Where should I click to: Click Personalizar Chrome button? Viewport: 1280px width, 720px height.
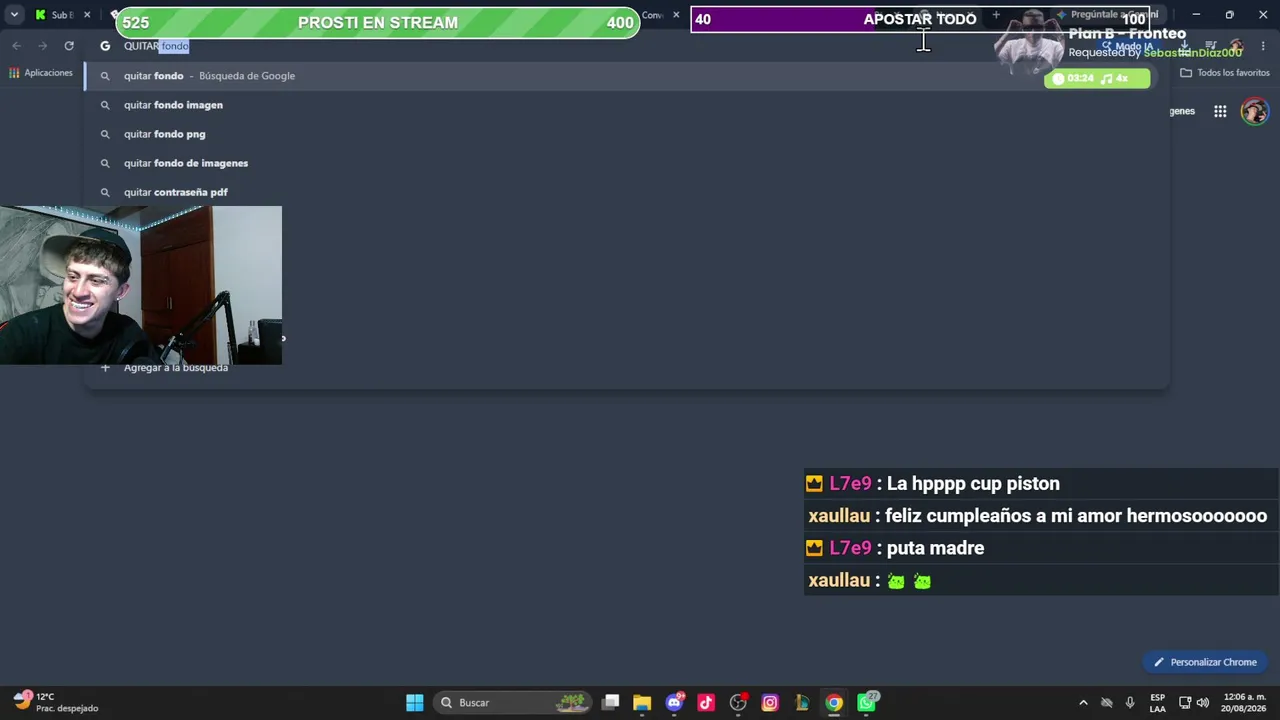point(1205,662)
